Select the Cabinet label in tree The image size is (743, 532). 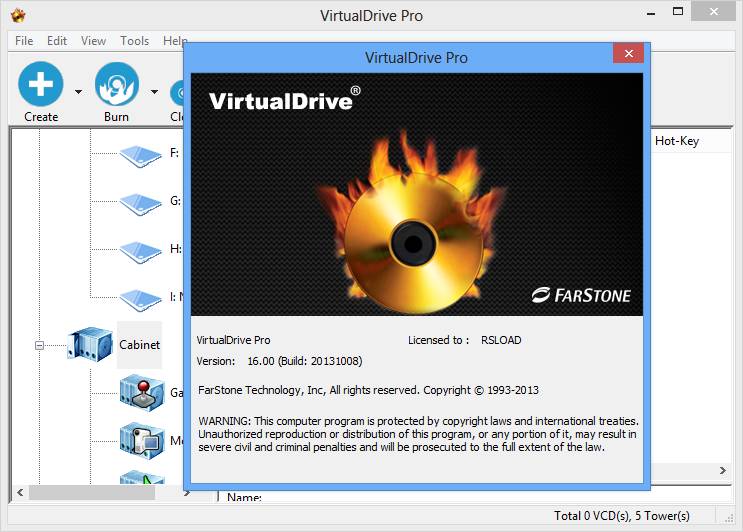[x=139, y=344]
